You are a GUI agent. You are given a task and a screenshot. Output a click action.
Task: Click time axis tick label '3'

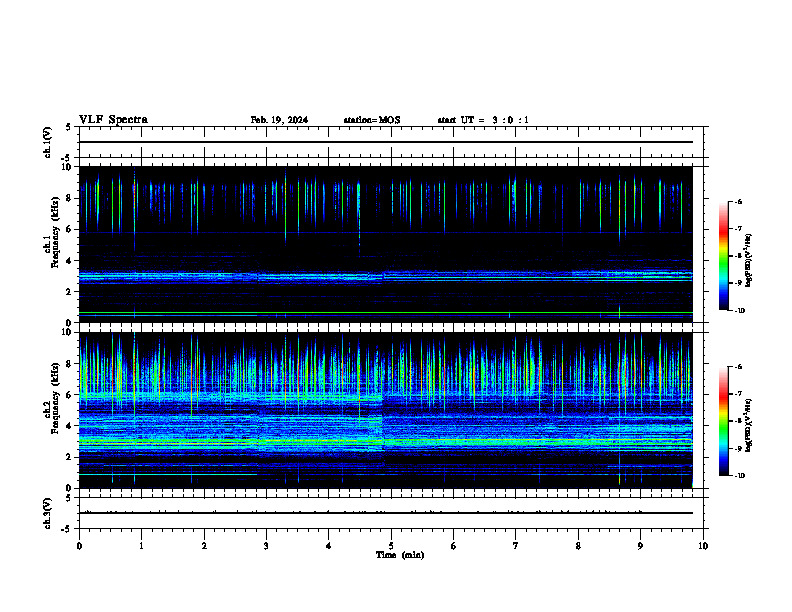point(266,546)
